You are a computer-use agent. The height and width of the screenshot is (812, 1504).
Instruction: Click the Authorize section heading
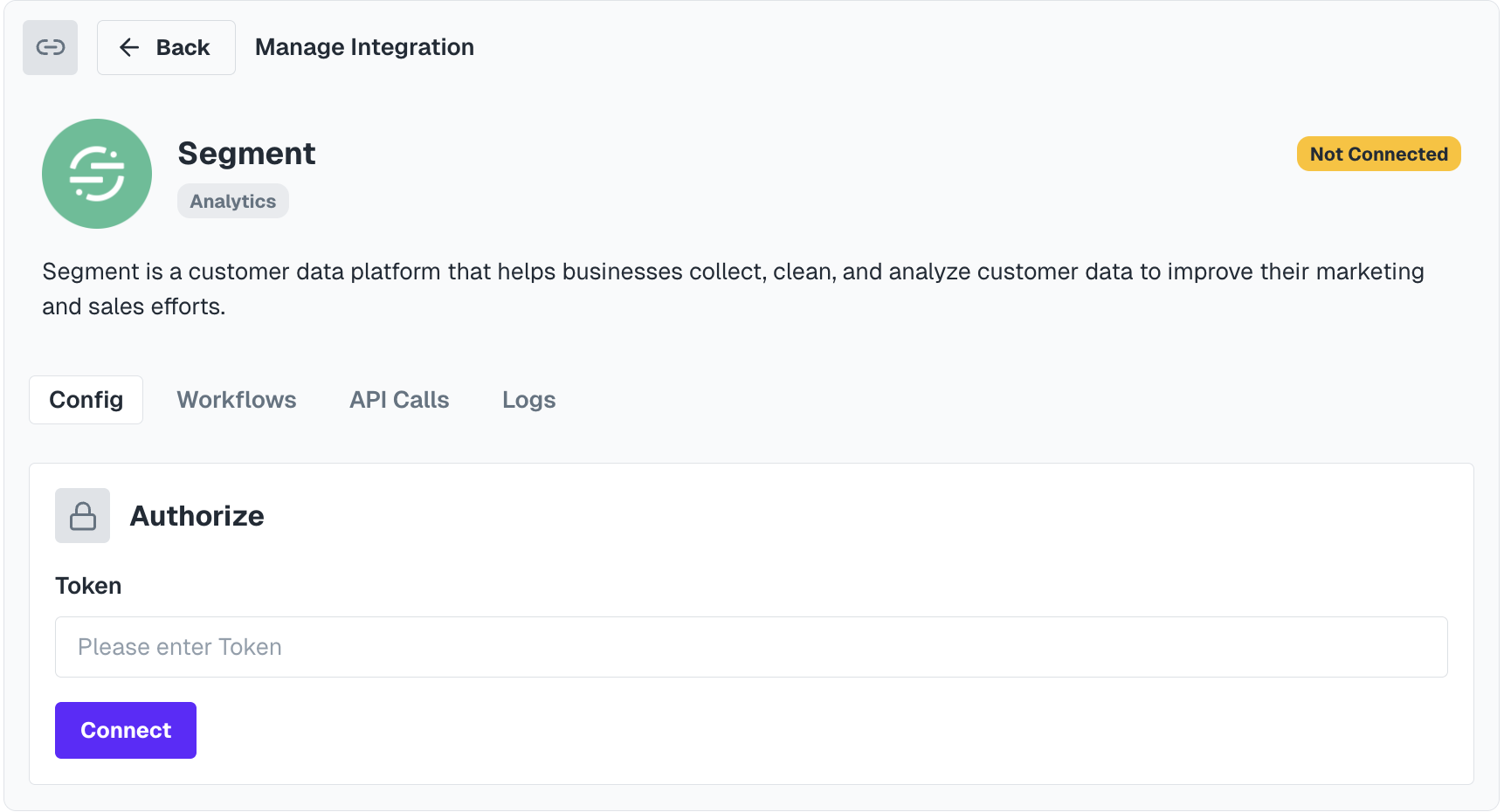197,515
